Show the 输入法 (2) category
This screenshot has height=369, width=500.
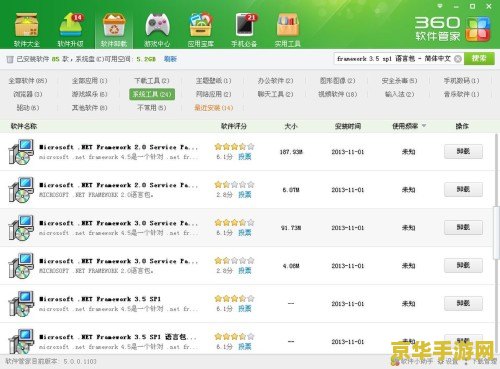[x=399, y=94]
